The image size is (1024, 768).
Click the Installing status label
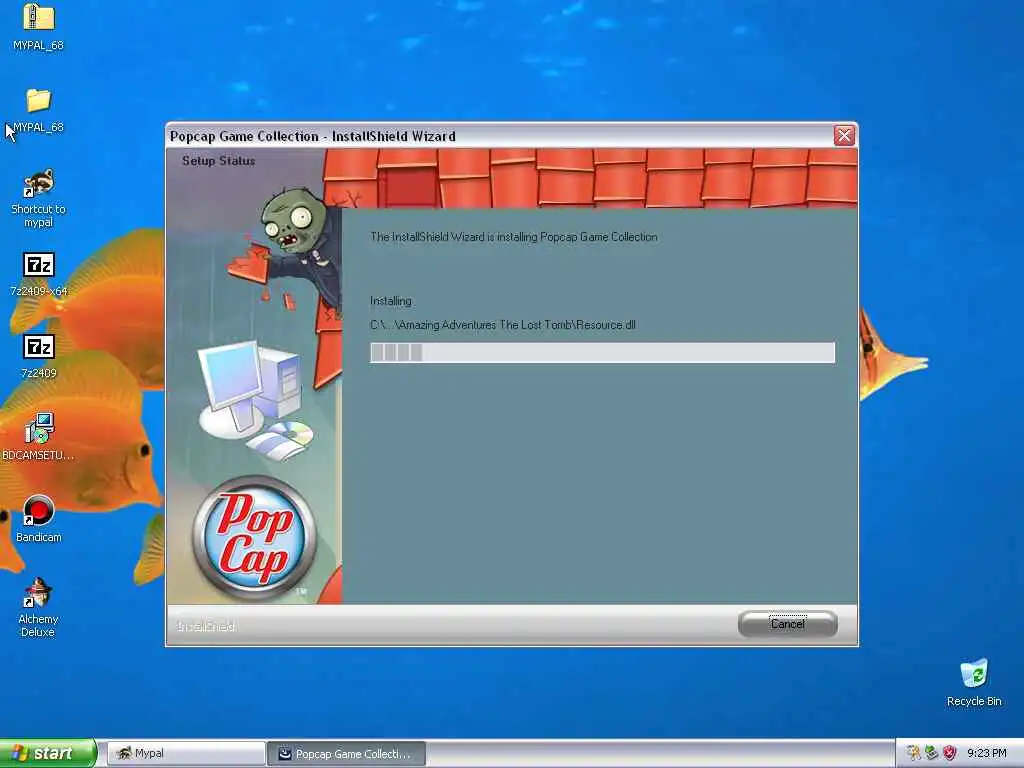point(391,301)
